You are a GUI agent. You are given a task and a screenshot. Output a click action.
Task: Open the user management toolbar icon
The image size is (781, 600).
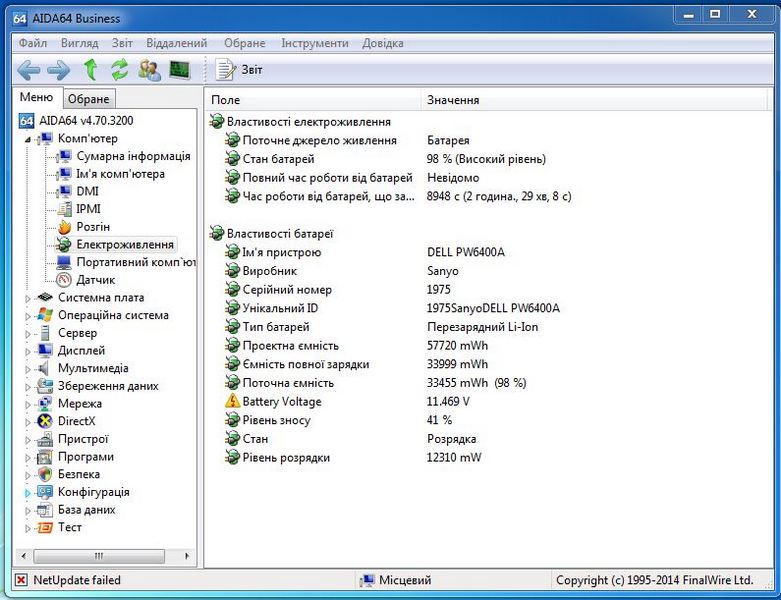click(150, 70)
